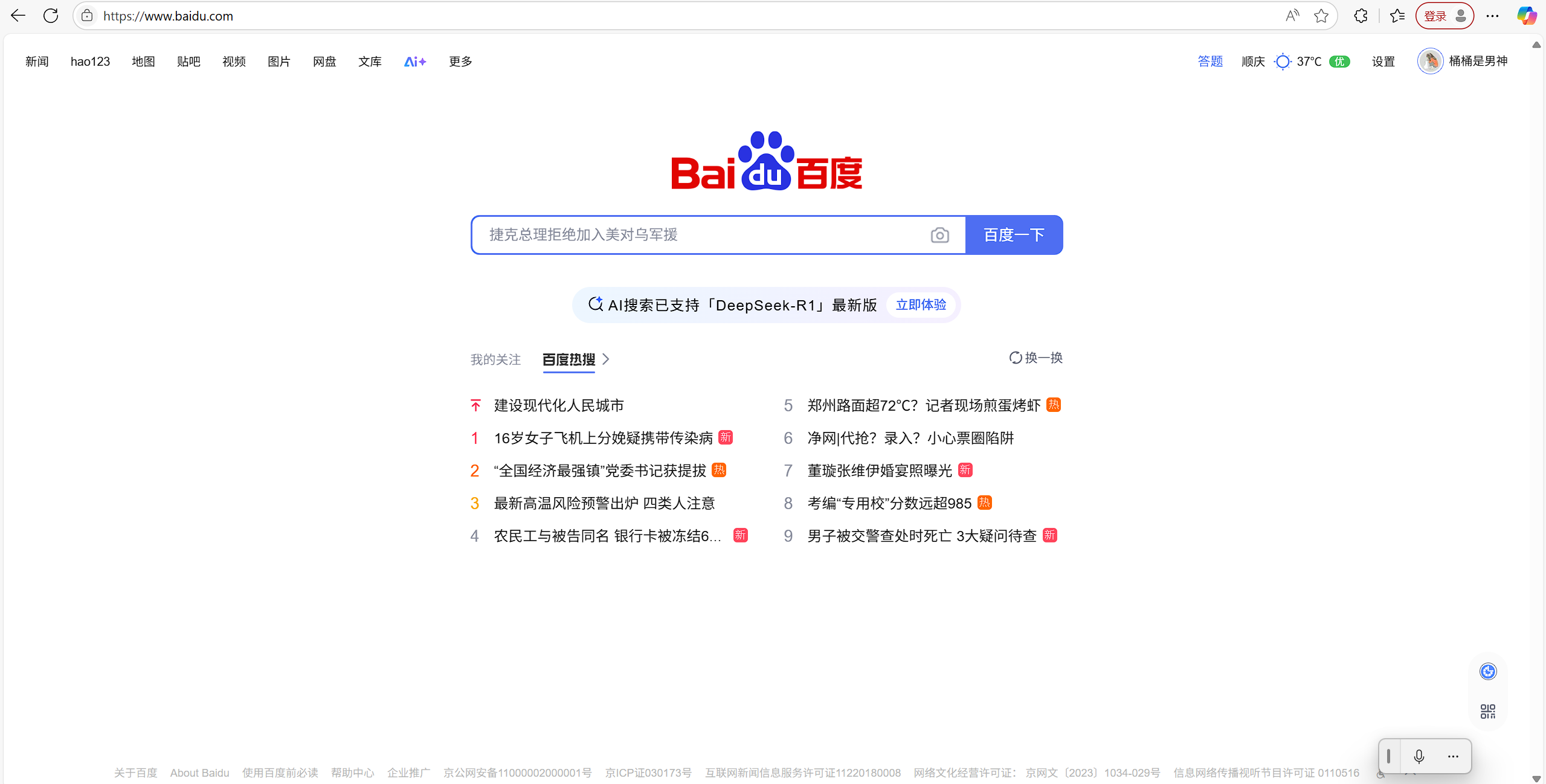This screenshot has width=1546, height=784.
Task: Open 男子被交警查处时死亡 headline
Action: [x=922, y=536]
